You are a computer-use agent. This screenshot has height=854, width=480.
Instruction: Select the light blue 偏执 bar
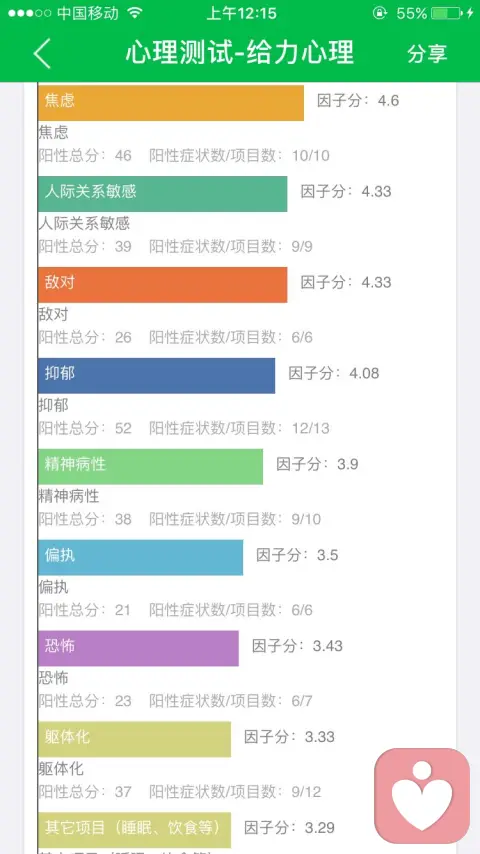(x=141, y=558)
